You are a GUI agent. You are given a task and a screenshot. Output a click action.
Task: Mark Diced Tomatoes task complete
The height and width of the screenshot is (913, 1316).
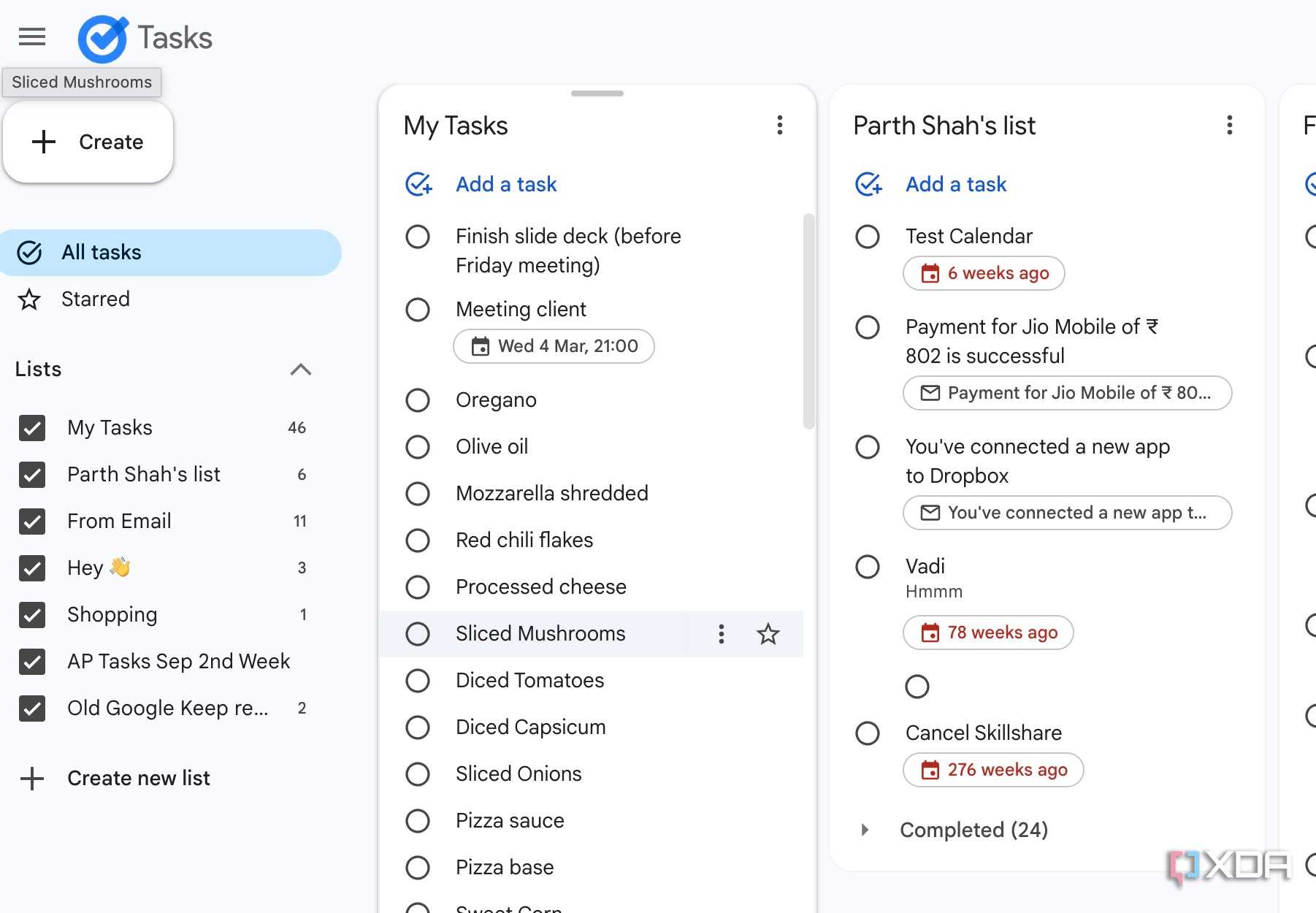[x=418, y=681]
